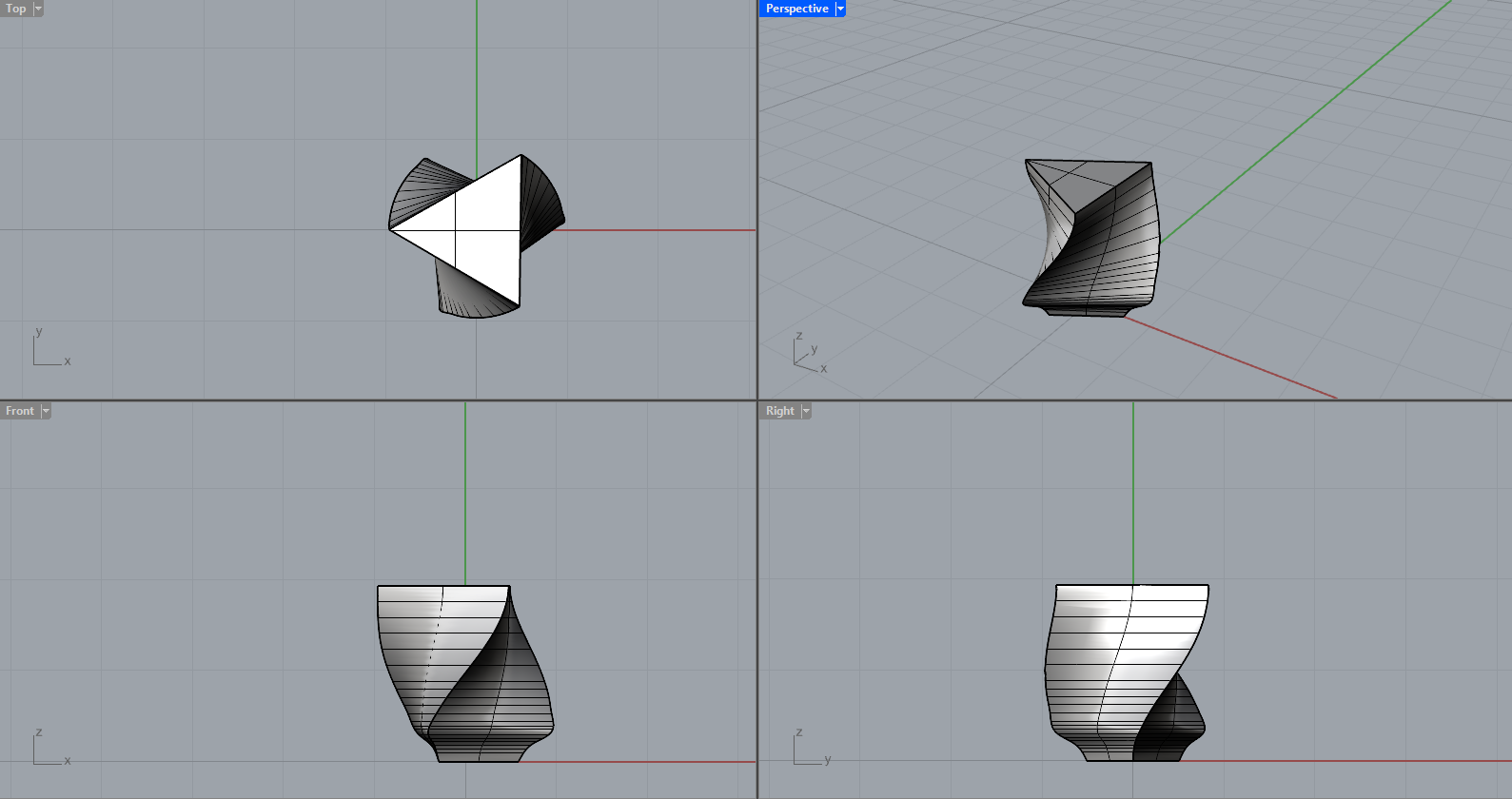This screenshot has width=1512, height=799.
Task: Activate the Front viewport title label
Action: click(20, 411)
